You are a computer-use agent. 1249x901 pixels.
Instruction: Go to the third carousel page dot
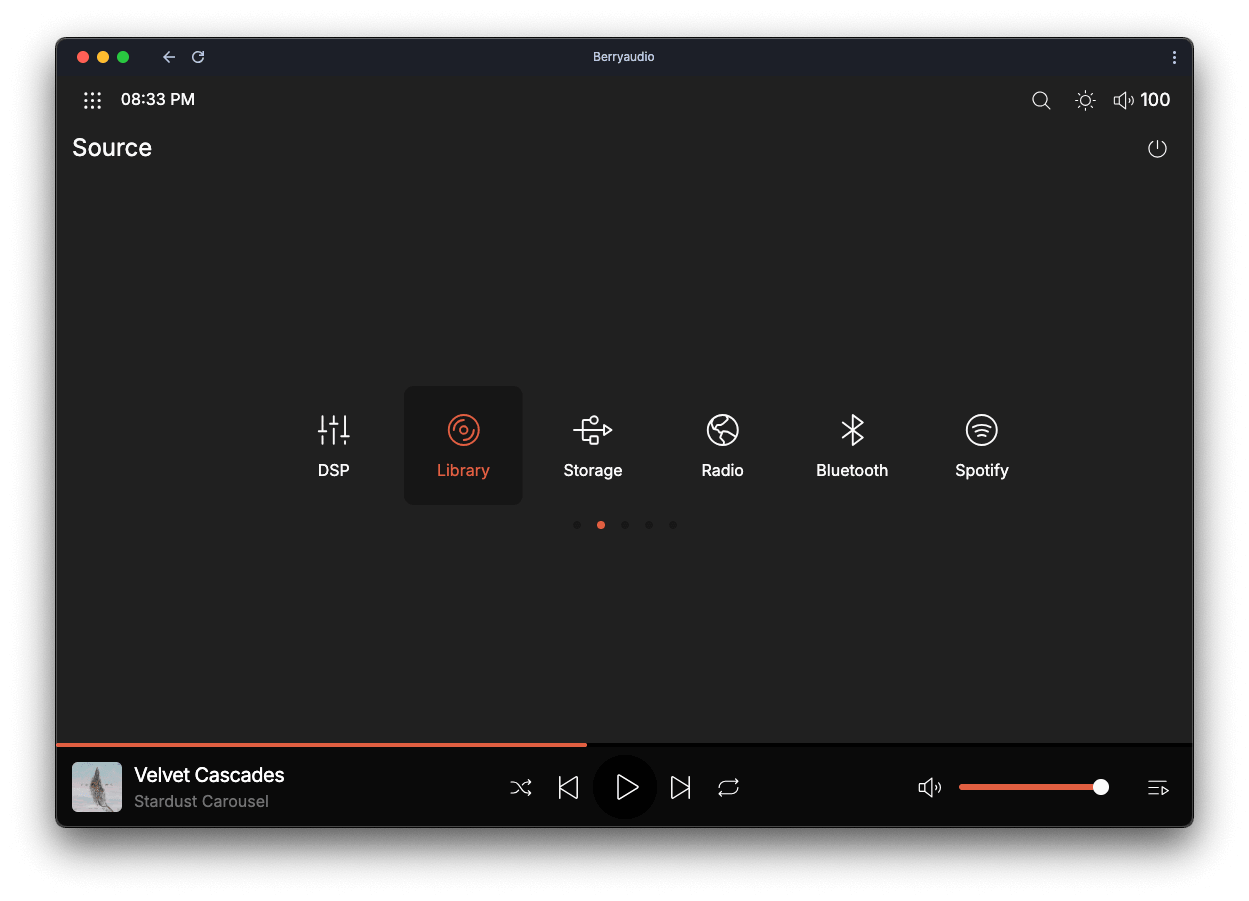(x=625, y=525)
